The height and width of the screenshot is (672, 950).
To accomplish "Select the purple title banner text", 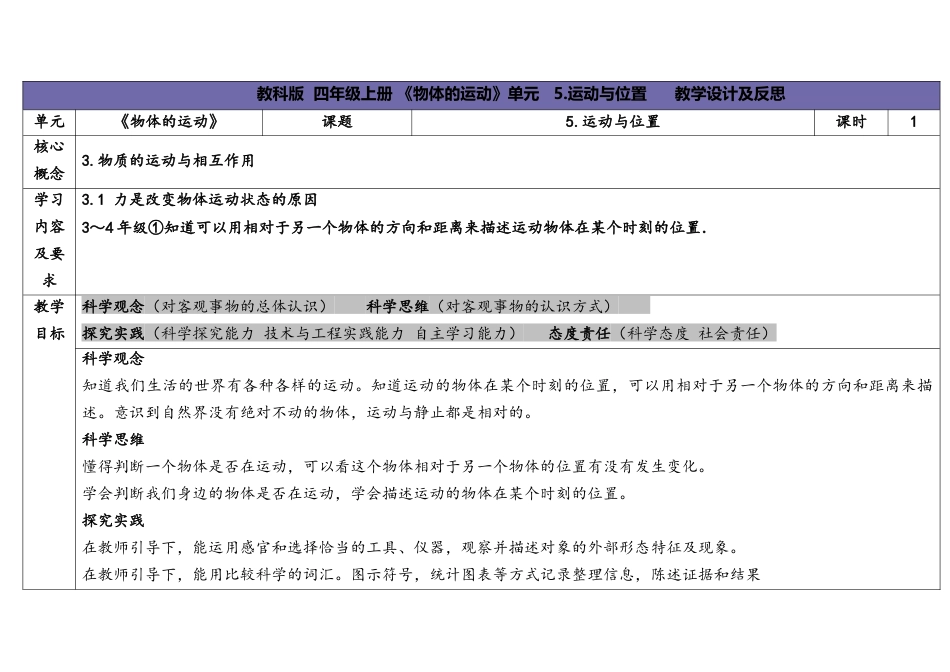I will click(520, 94).
